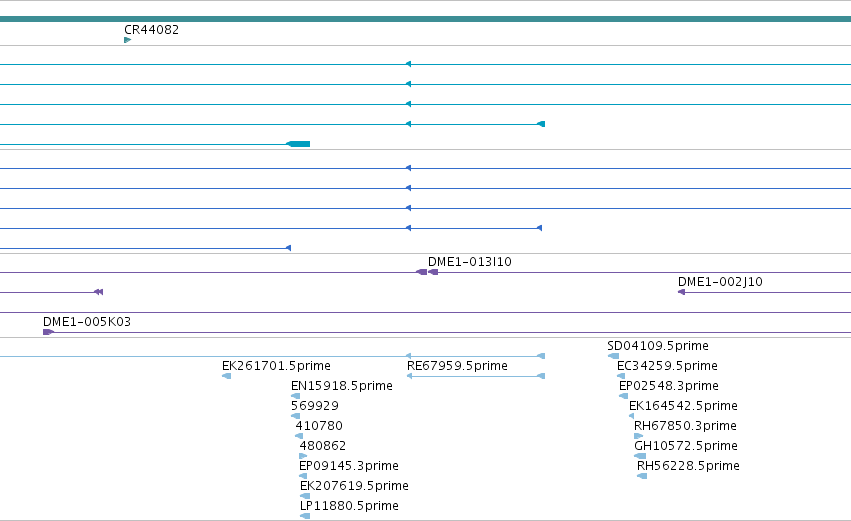851x521 pixels.
Task: Click the CR44082 gene label
Action: tap(151, 30)
